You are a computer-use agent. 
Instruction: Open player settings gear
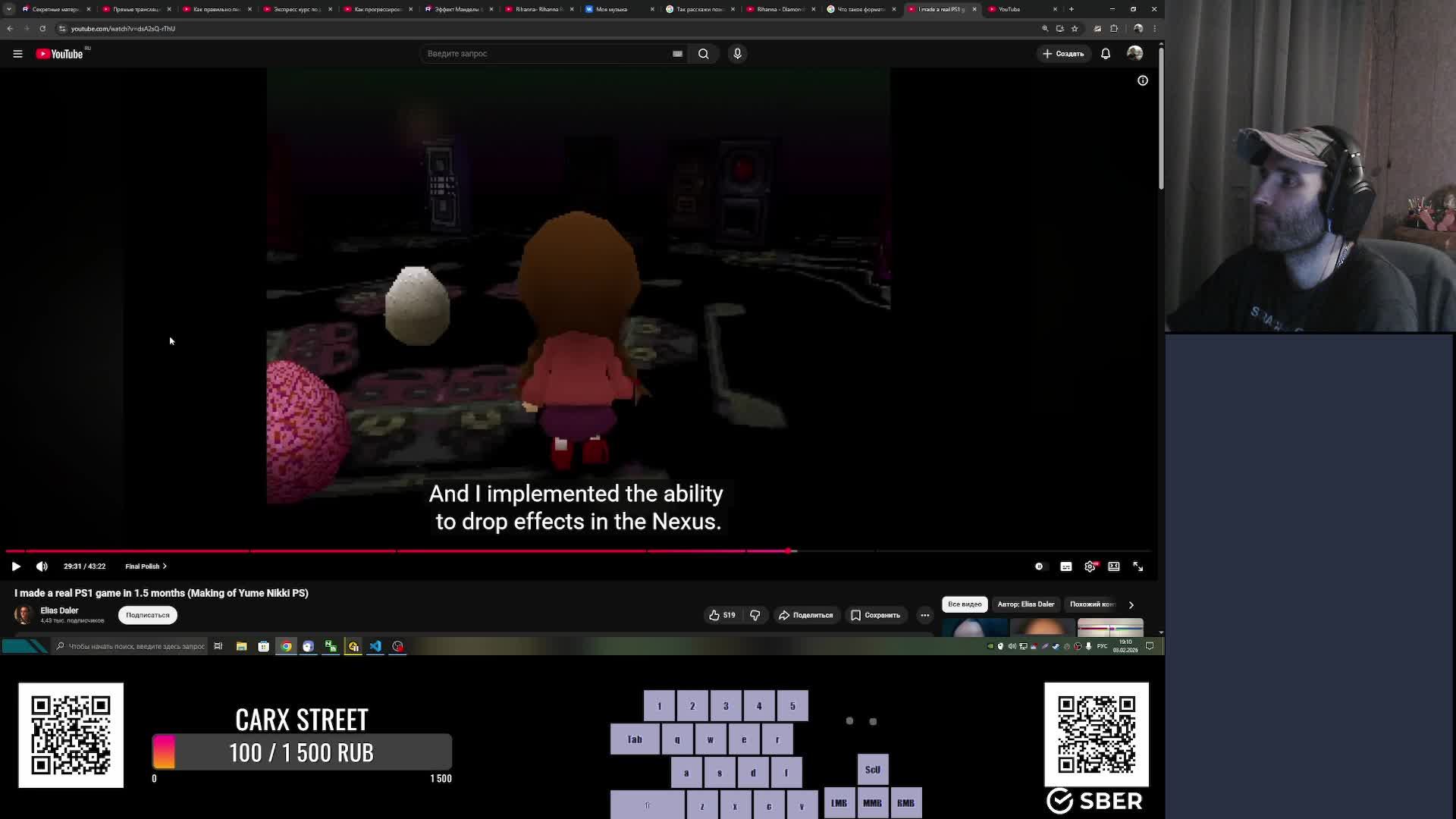click(x=1090, y=566)
